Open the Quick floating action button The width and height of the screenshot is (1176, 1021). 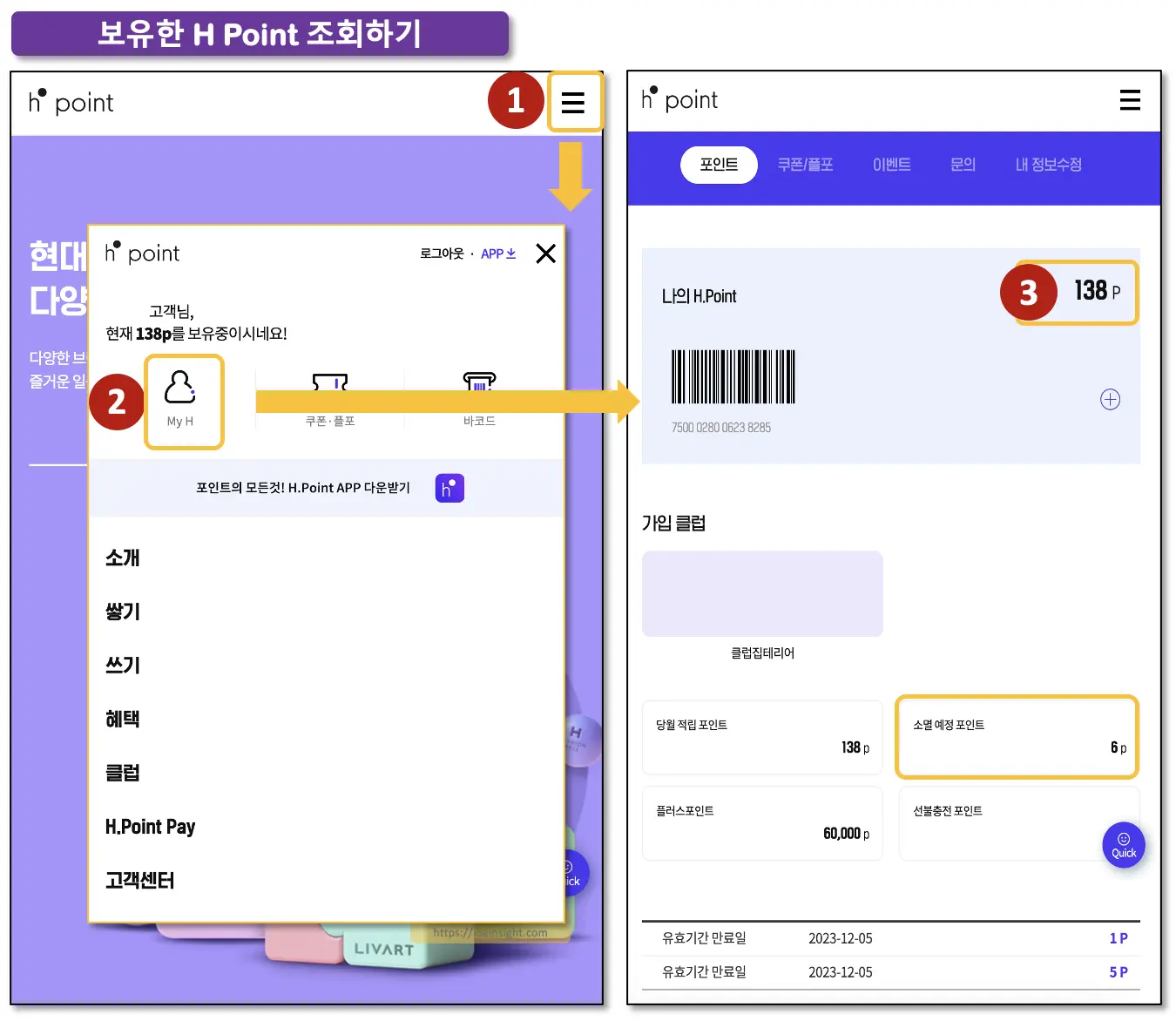click(x=1123, y=844)
